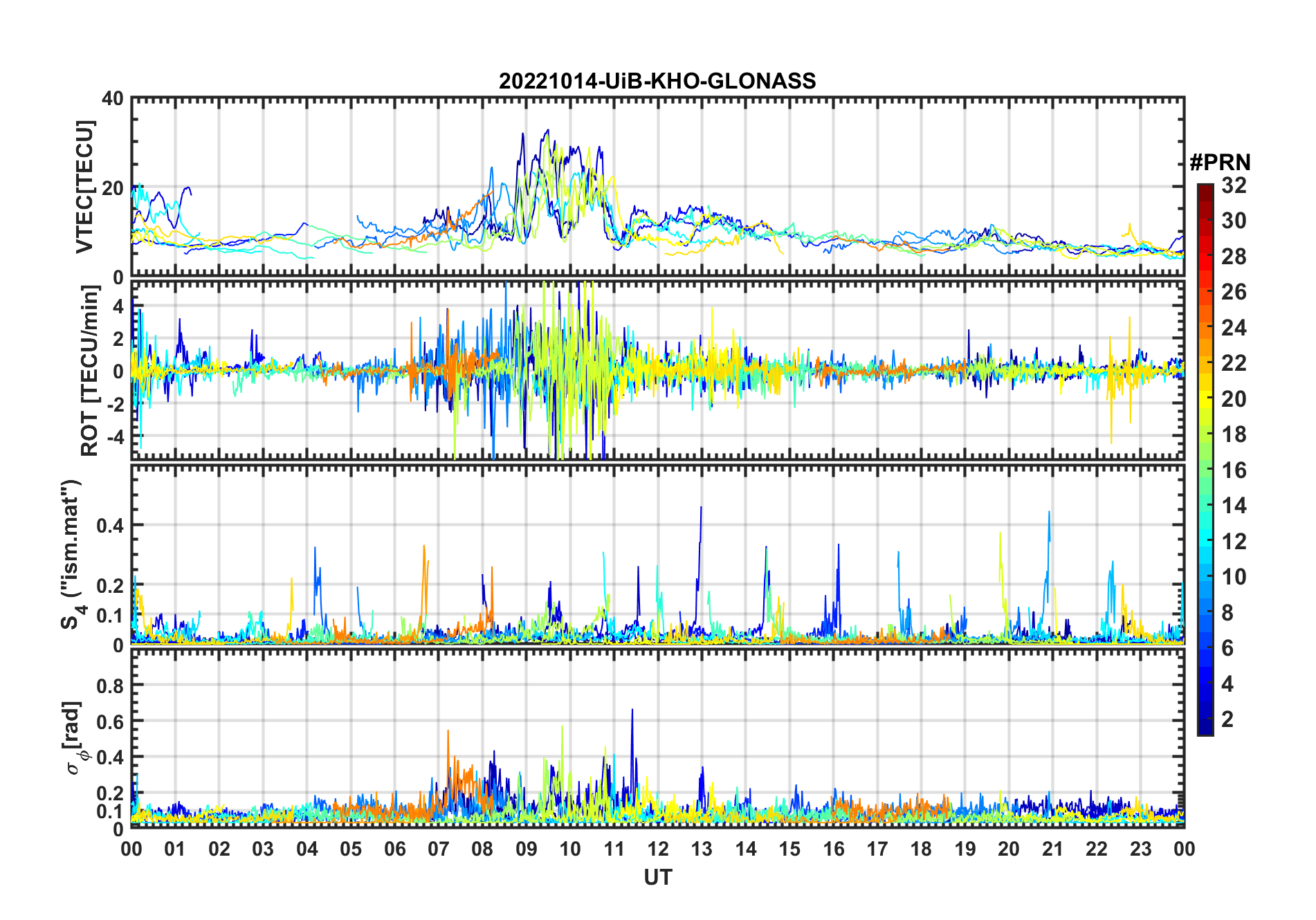Click the 06 hour tick on UT axis
1316x920 pixels.
click(x=395, y=849)
